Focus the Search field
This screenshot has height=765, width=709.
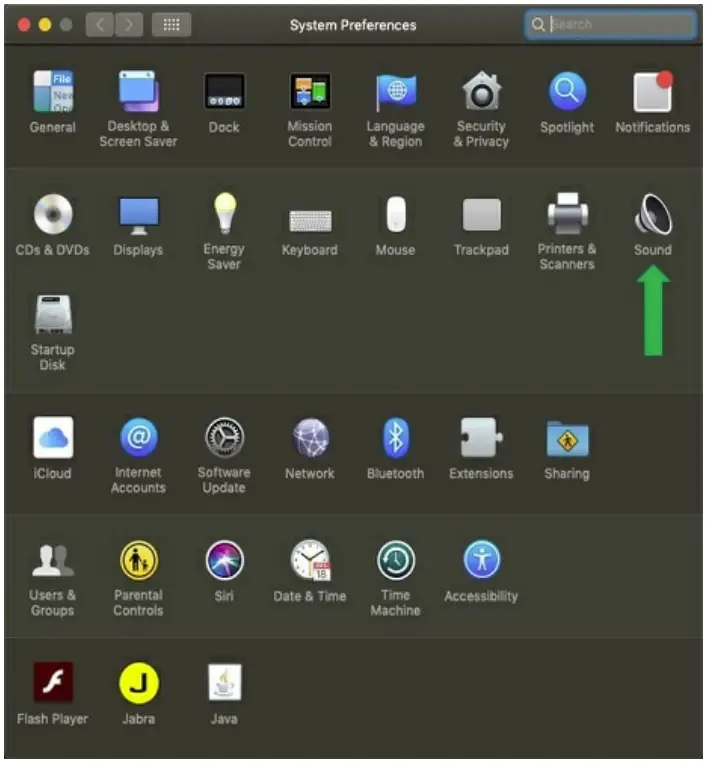[x=610, y=24]
